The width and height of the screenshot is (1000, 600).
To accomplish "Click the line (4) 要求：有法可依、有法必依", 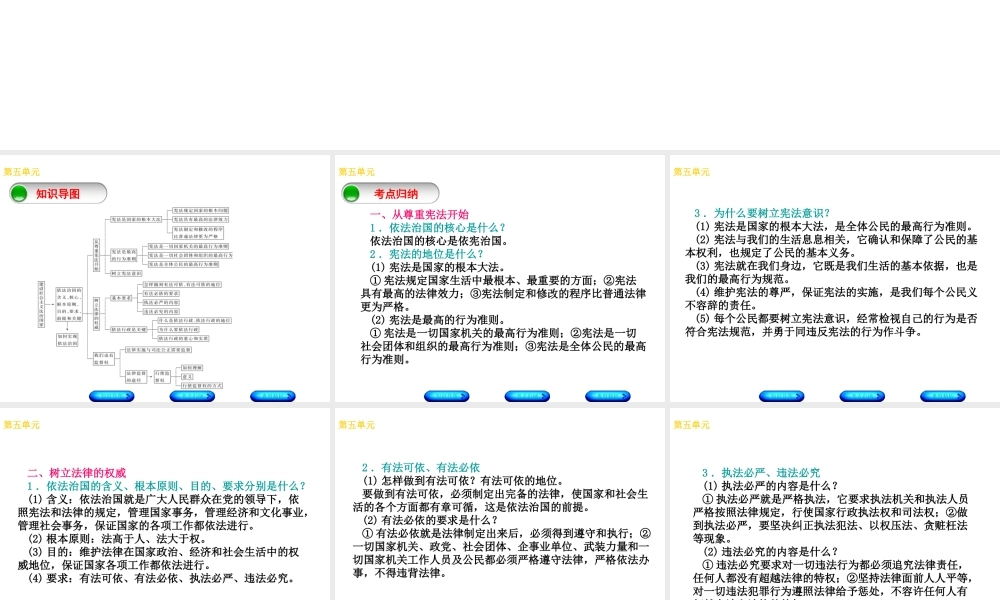I will pyautogui.click(x=162, y=578).
